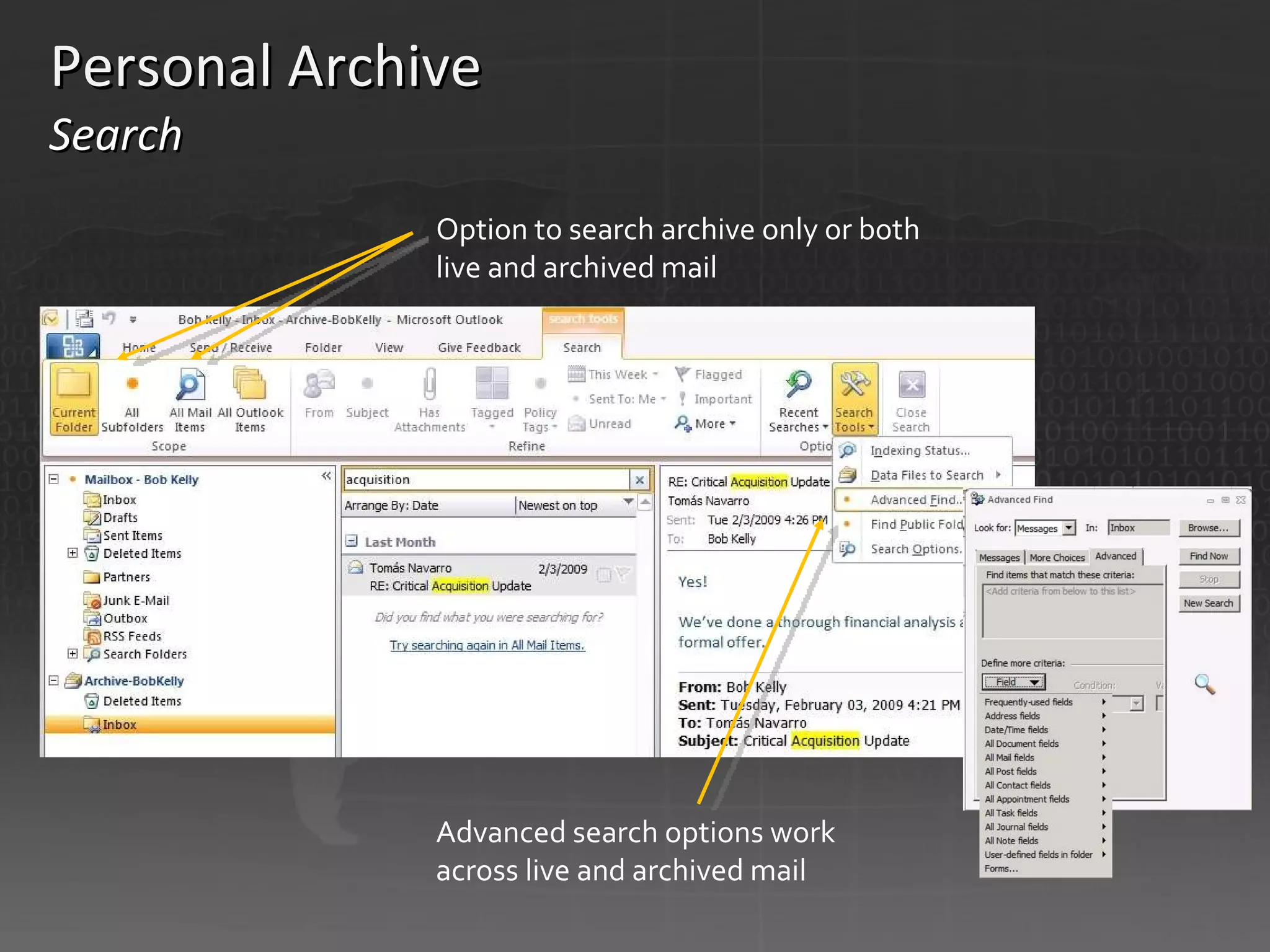Open Recent Searches
The height and width of the screenshot is (952, 1270).
click(799, 400)
